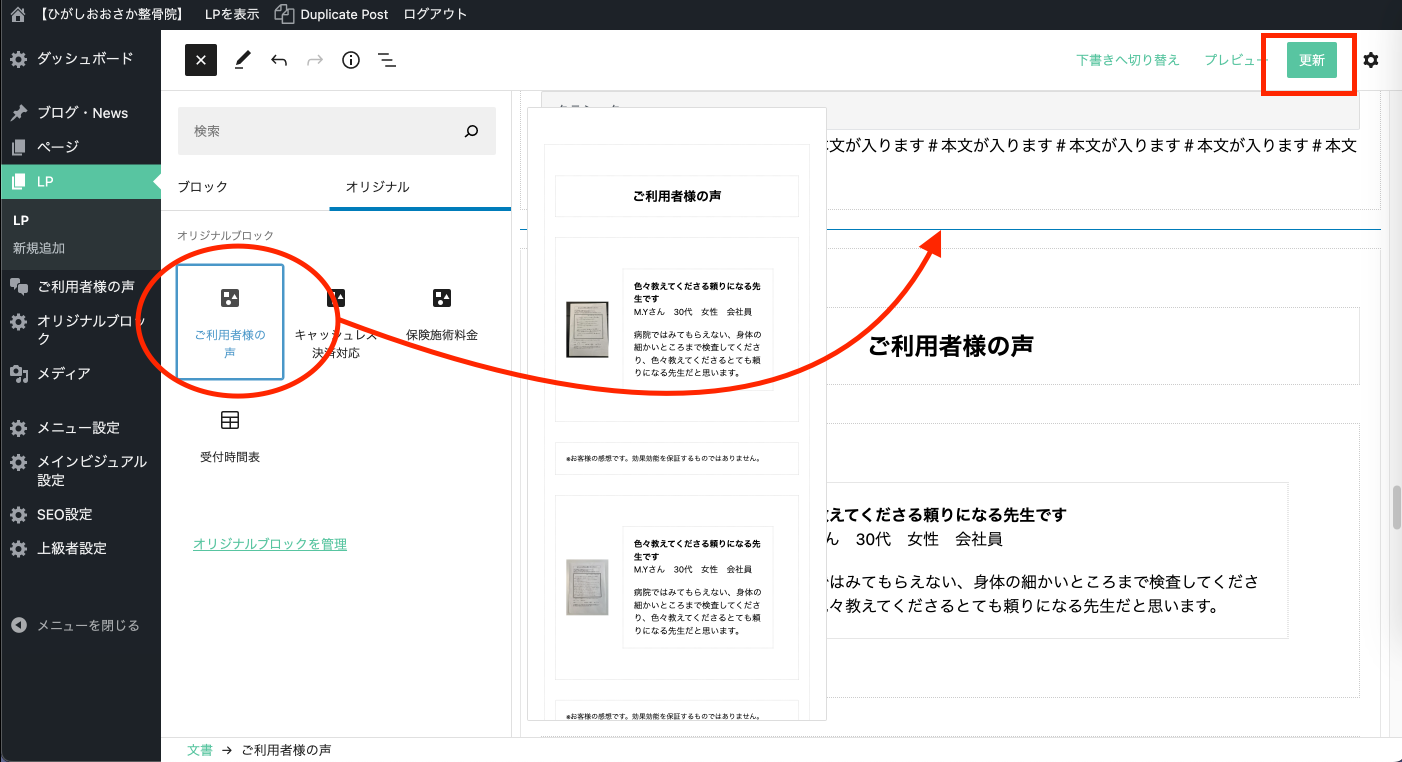
Task: Click the undo arrow icon
Action: click(279, 60)
